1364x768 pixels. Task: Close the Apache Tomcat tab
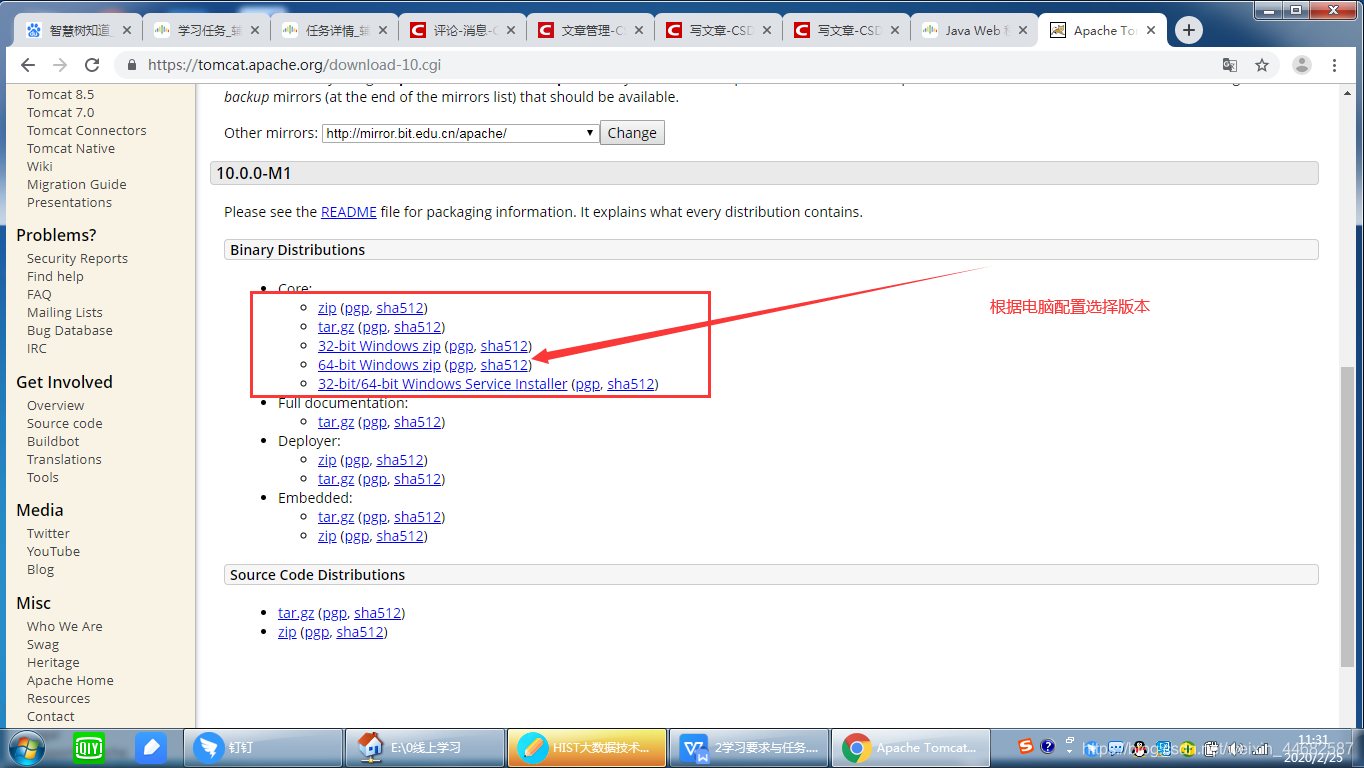pos(1150,30)
